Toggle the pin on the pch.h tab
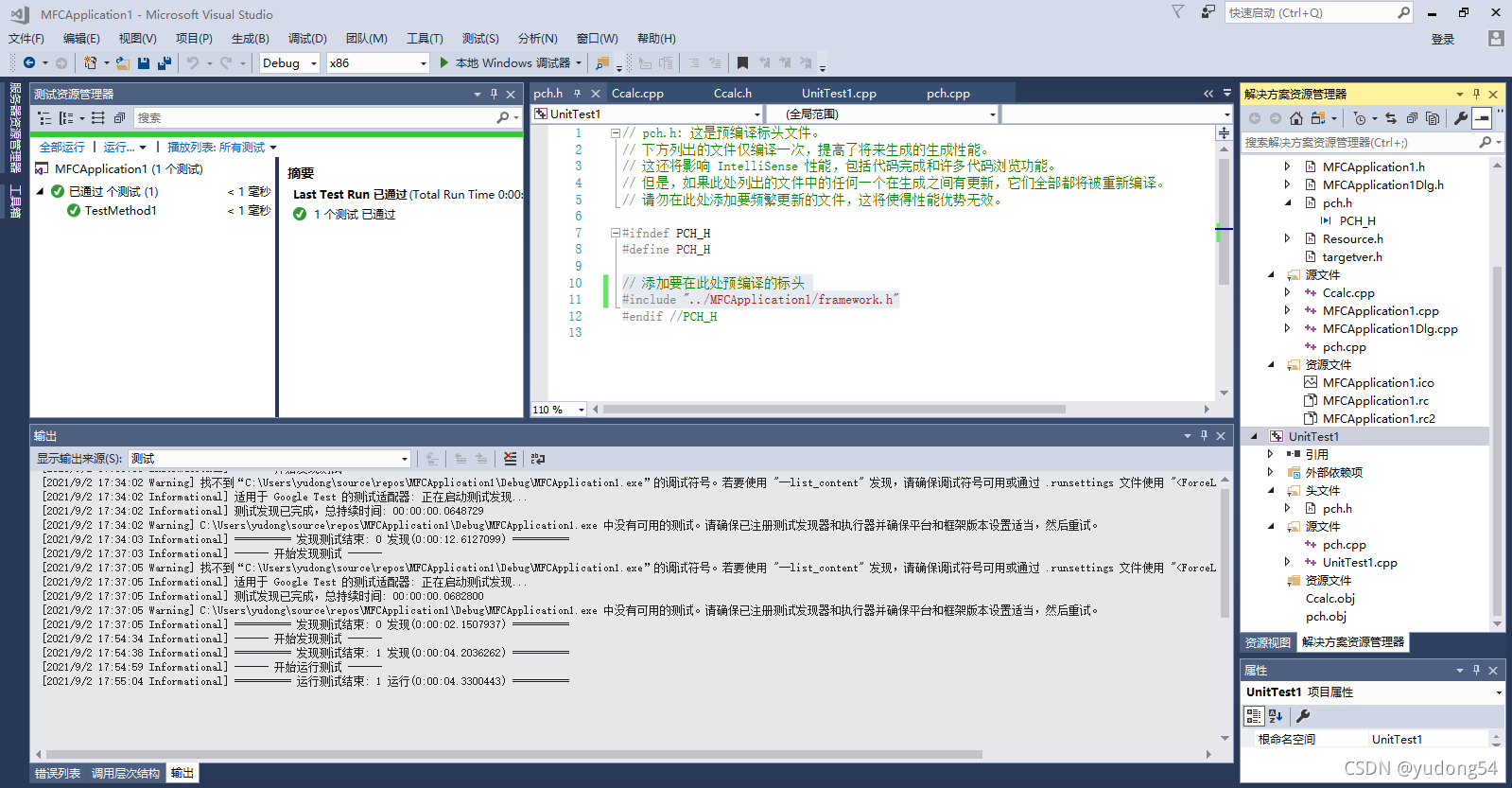 click(577, 94)
